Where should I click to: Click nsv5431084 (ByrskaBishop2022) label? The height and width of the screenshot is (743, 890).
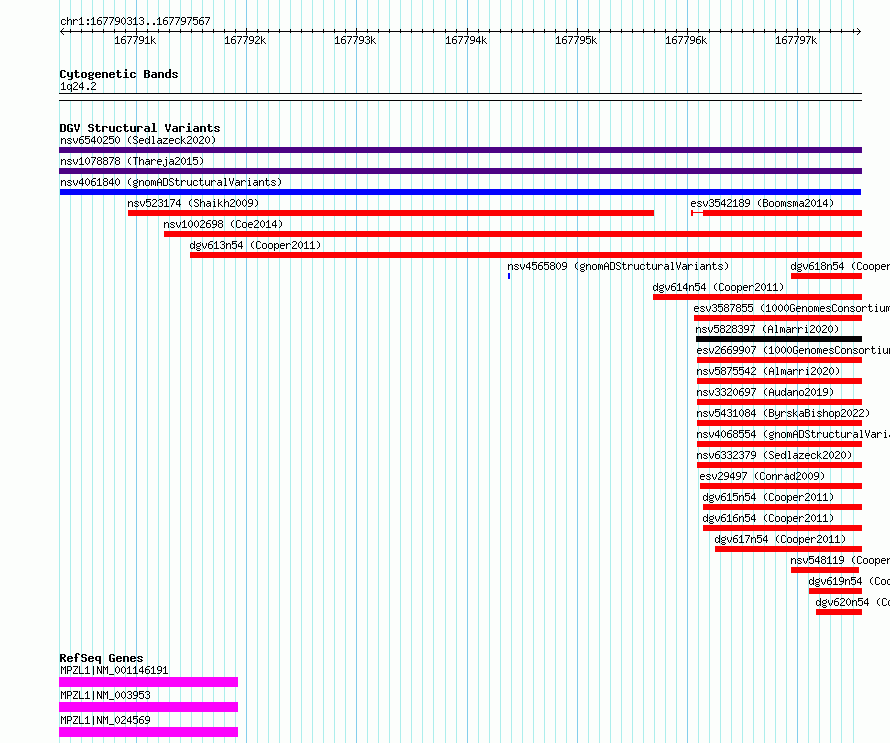(783, 413)
